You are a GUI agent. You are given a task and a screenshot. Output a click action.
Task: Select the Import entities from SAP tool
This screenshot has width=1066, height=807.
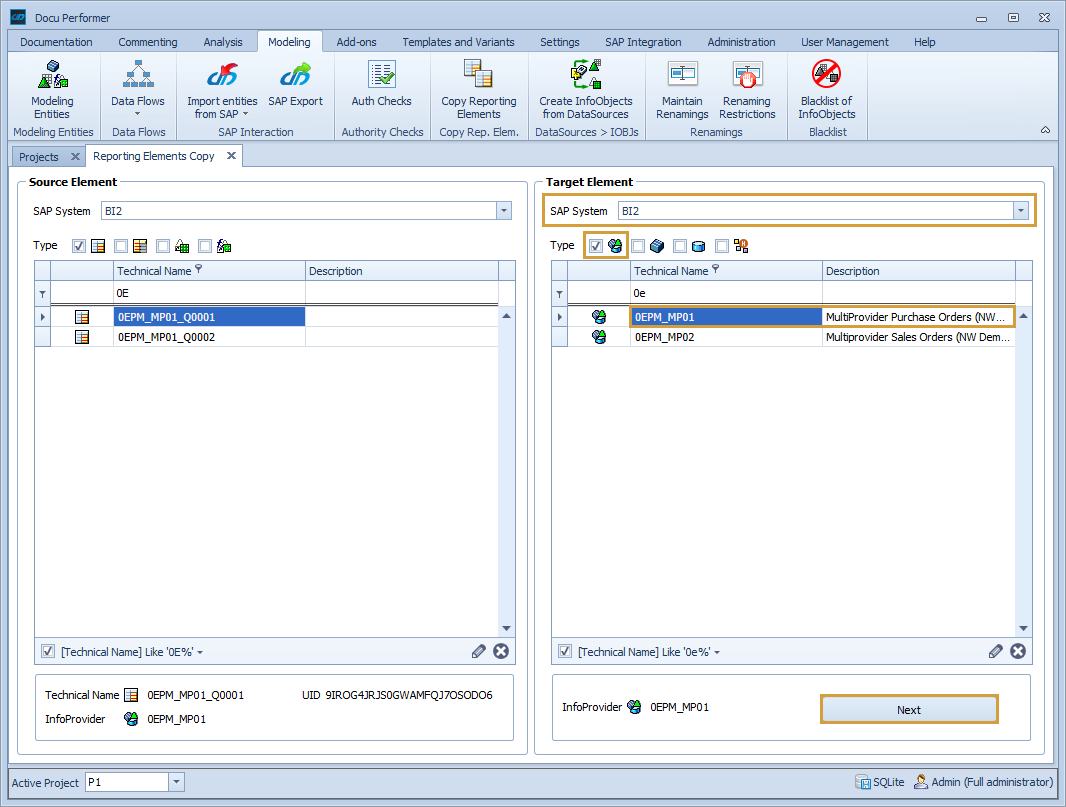(221, 90)
